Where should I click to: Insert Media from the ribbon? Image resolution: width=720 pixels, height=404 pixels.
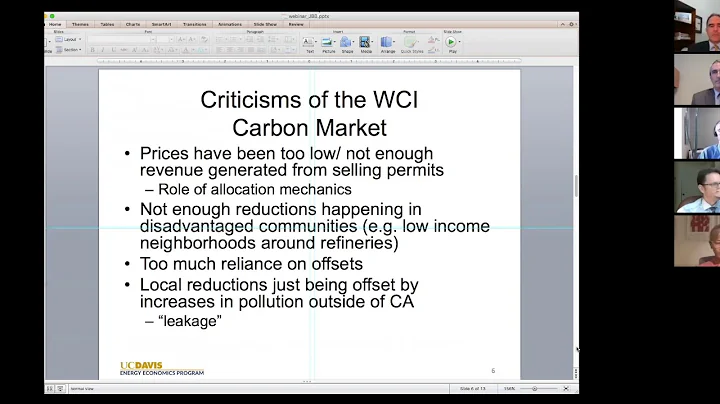coord(365,42)
